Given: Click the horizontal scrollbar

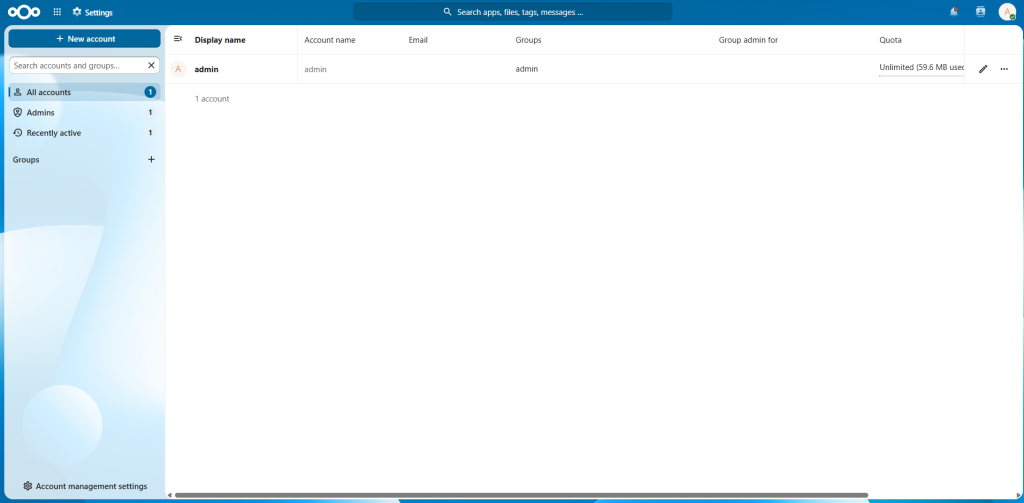Looking at the screenshot, I should (521, 495).
